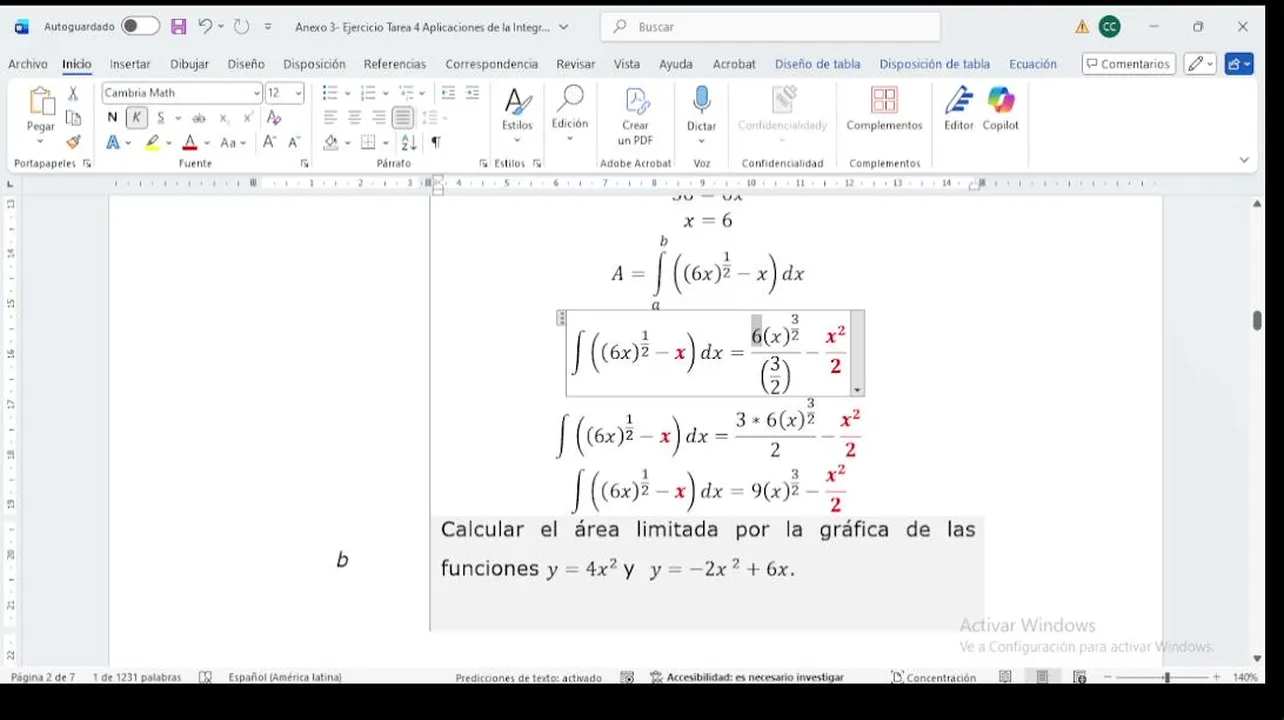Image resolution: width=1284 pixels, height=720 pixels.
Task: Click the Pegar clipboard icon
Action: click(41, 102)
